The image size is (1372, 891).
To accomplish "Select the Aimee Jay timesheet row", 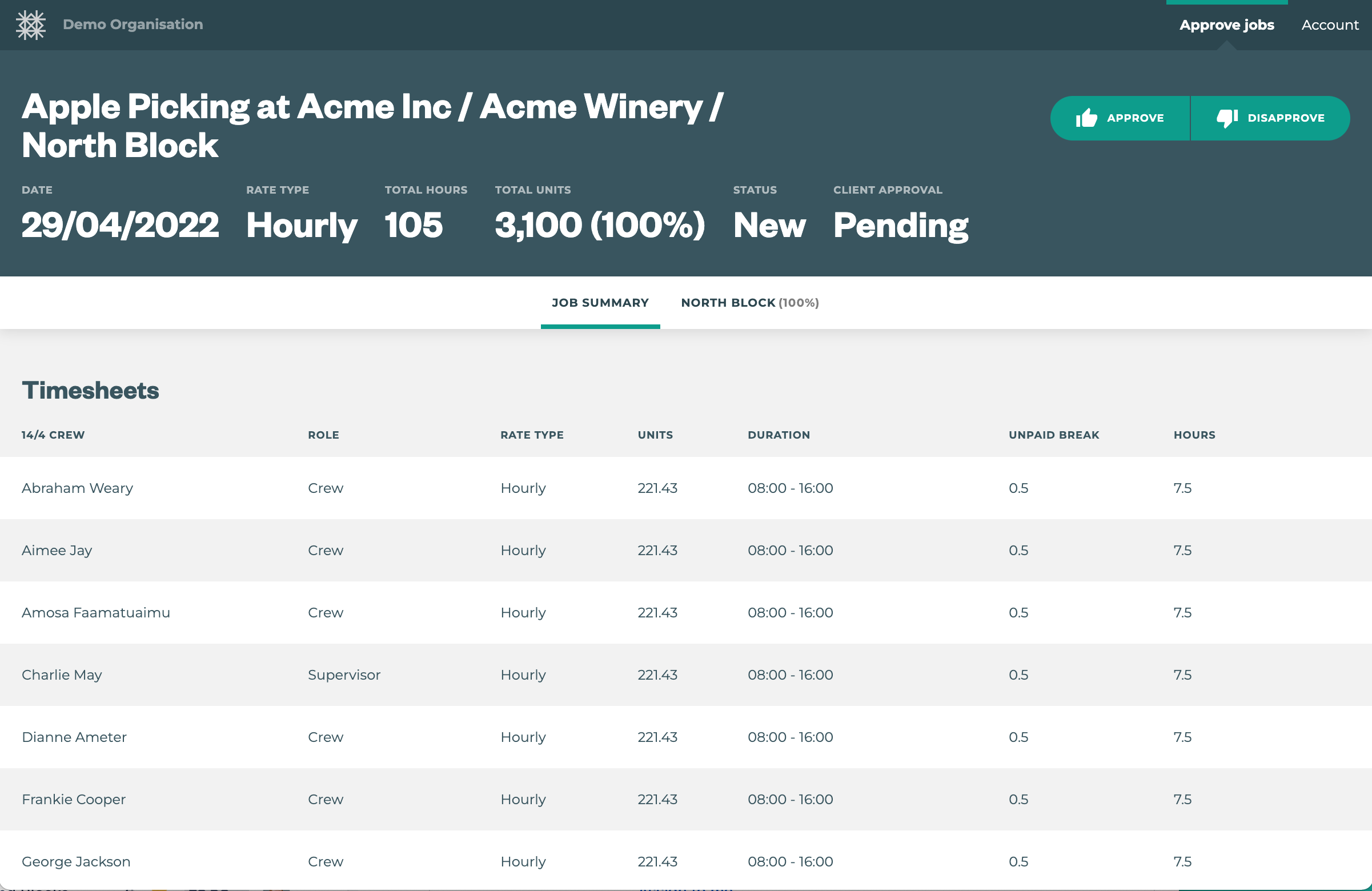I will pos(57,551).
